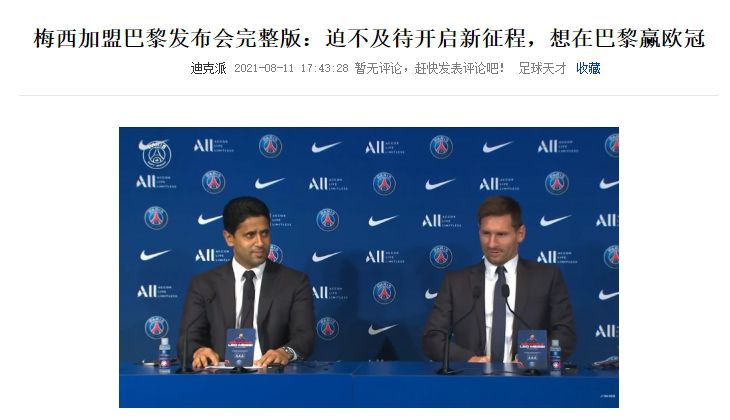
Task: Click the man seated on the right
Action: (x=498, y=279)
